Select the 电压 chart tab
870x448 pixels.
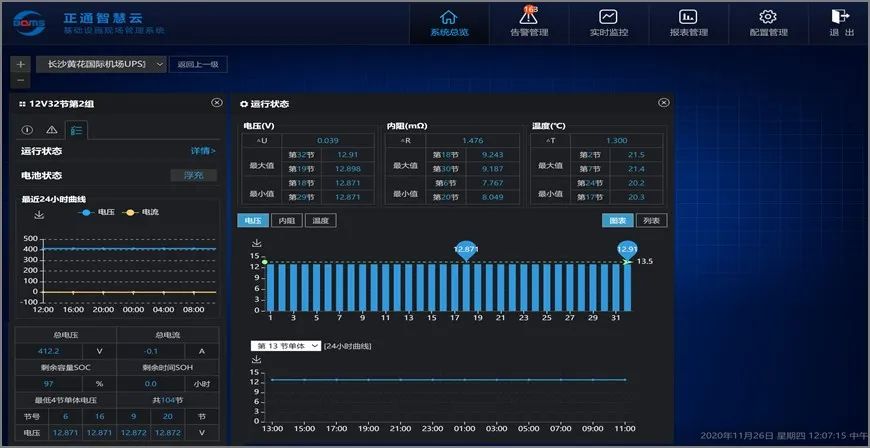253,220
